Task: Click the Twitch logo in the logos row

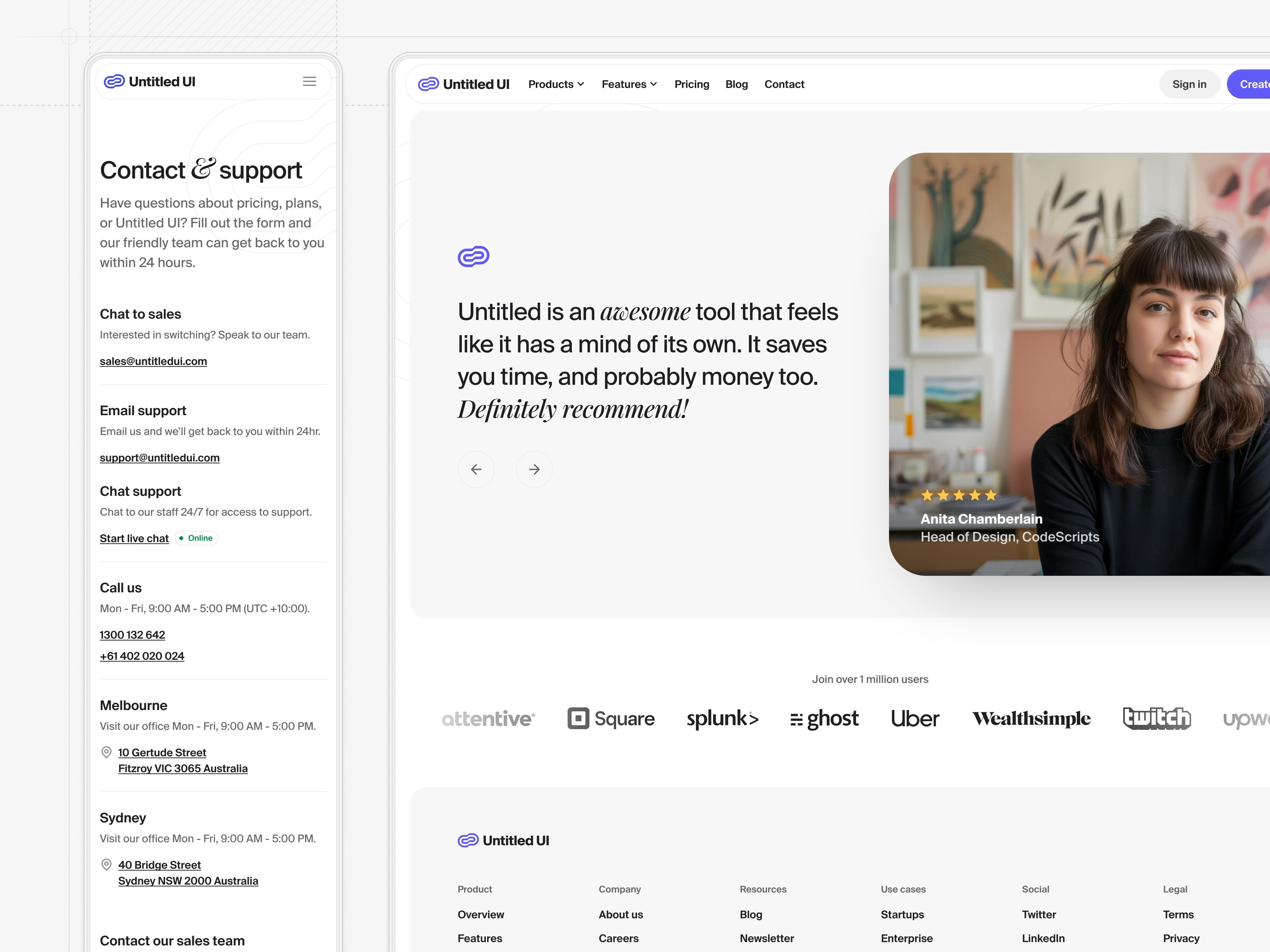Action: 1156,718
